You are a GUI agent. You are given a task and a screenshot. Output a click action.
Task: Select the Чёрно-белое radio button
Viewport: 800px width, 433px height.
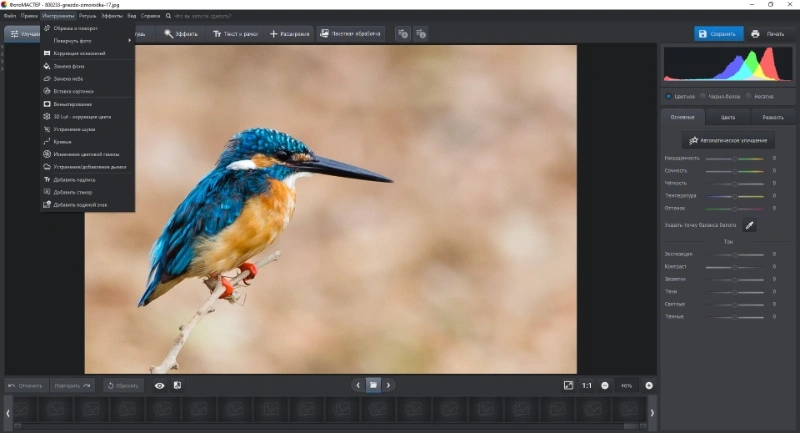(x=703, y=96)
